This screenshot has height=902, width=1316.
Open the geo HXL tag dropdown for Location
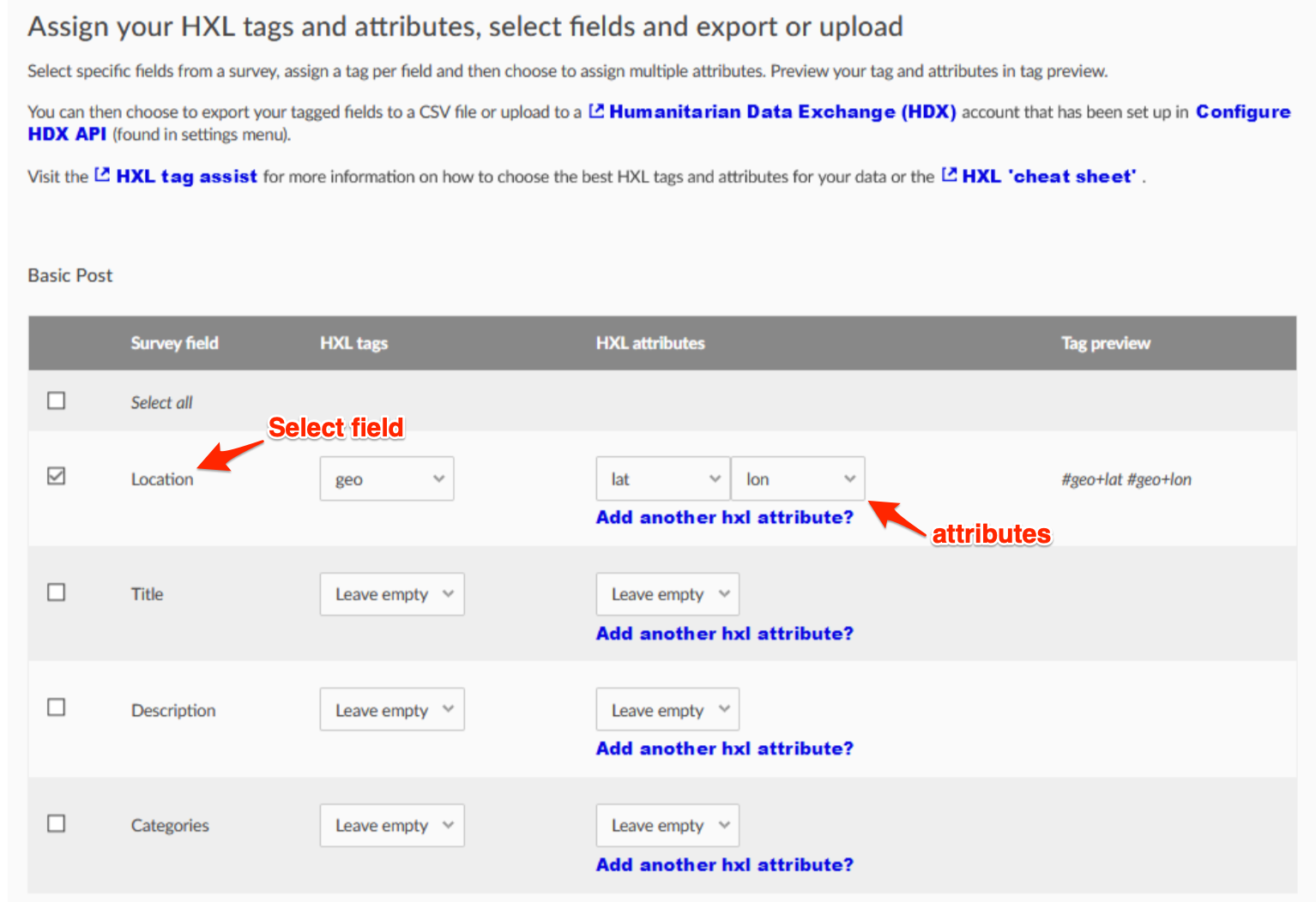pyautogui.click(x=386, y=478)
